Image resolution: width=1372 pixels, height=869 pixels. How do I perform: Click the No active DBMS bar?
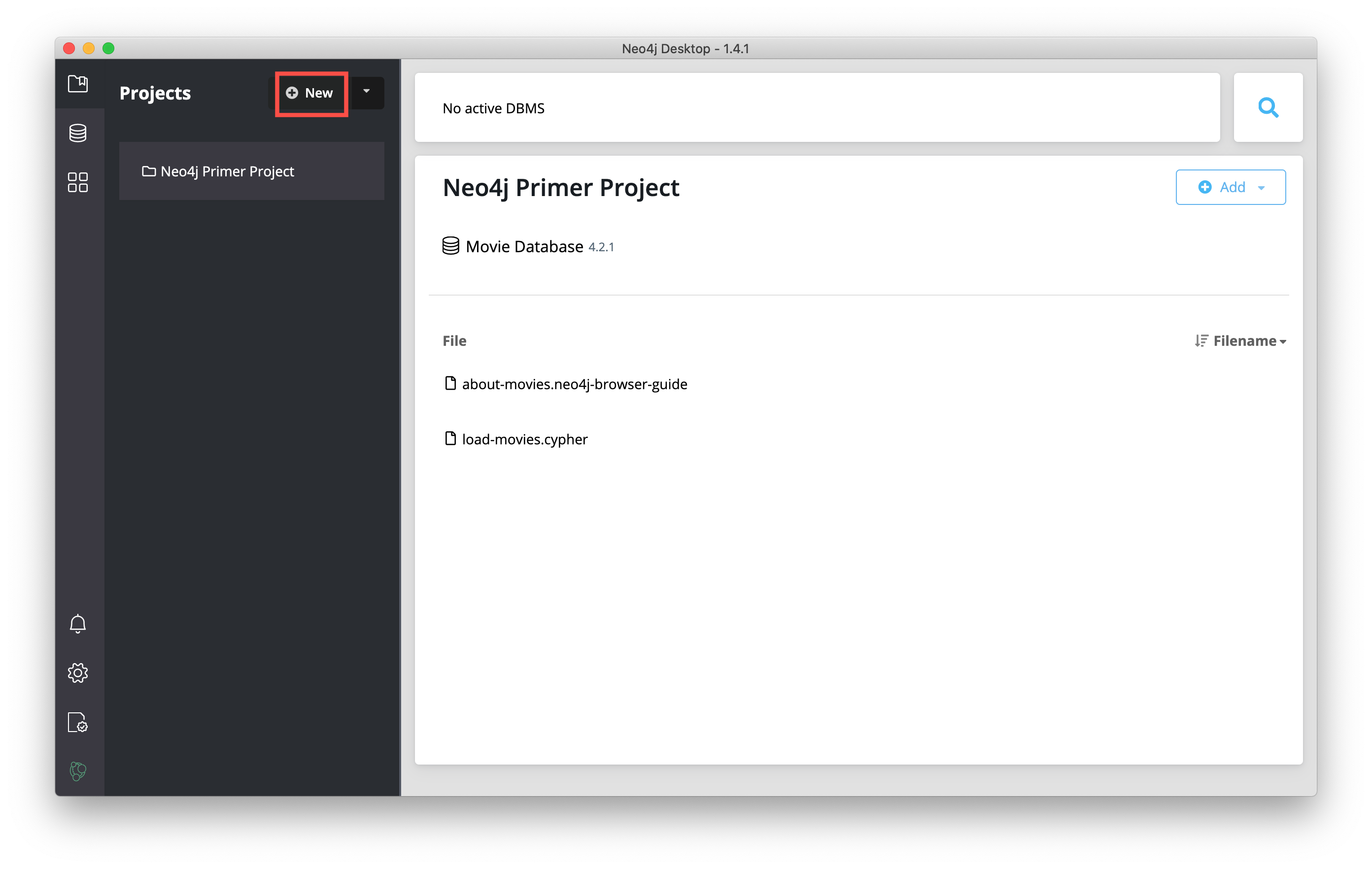click(x=817, y=107)
